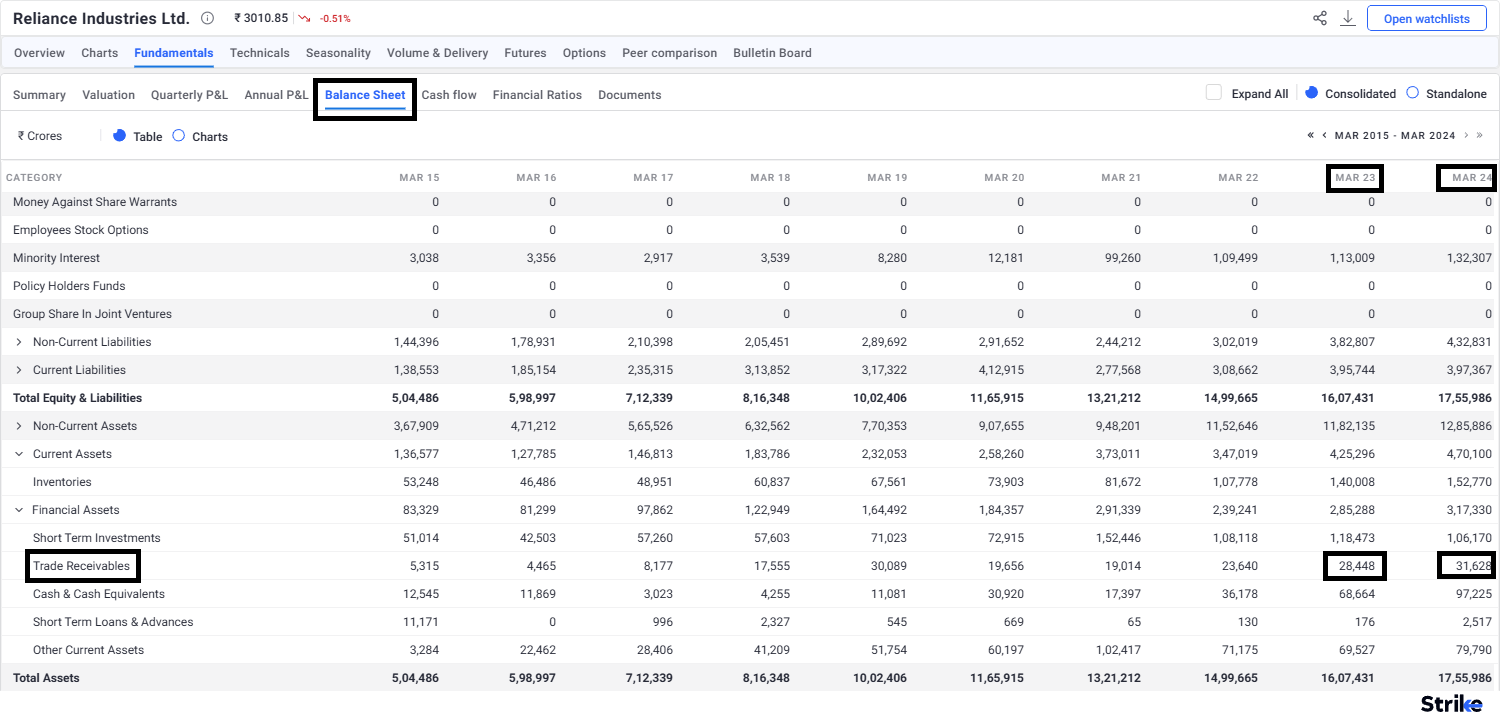Select the Charts view radio option

[x=178, y=135]
